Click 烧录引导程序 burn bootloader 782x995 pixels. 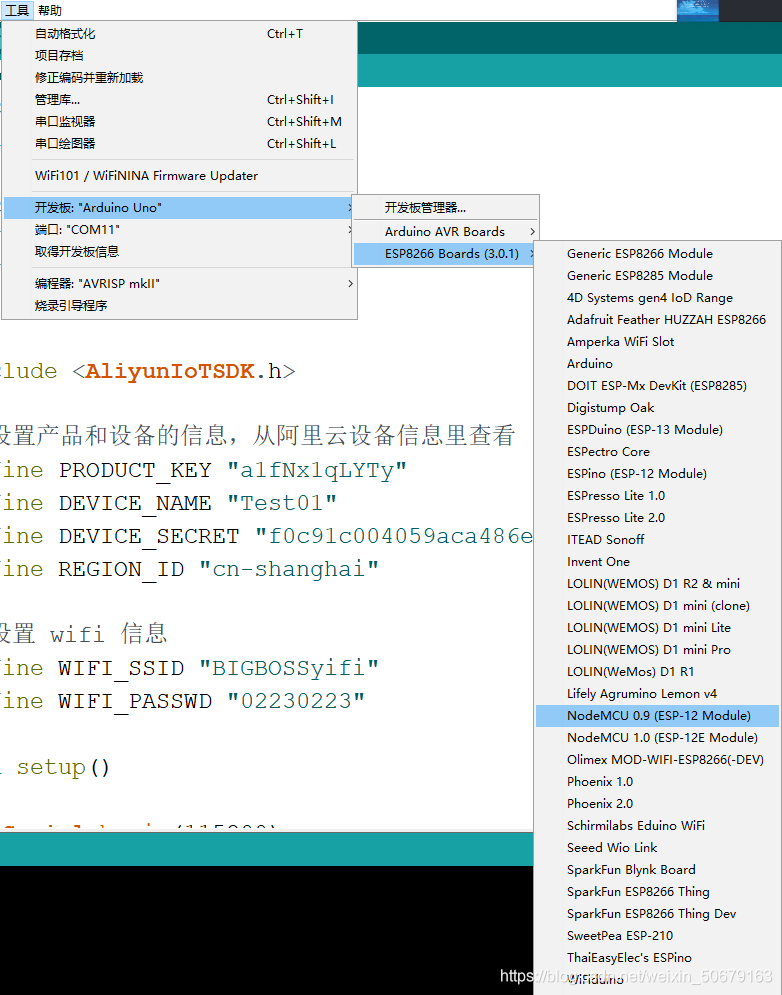pos(180,305)
